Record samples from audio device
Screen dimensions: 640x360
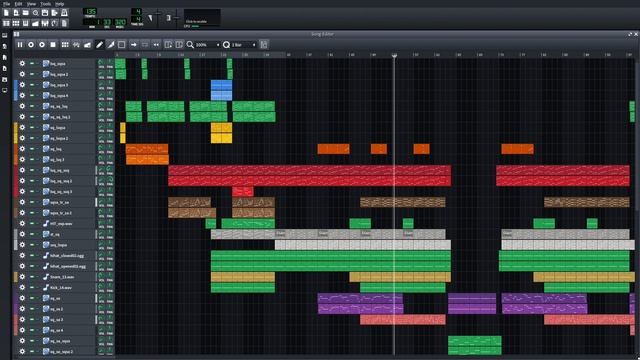(x=31, y=44)
